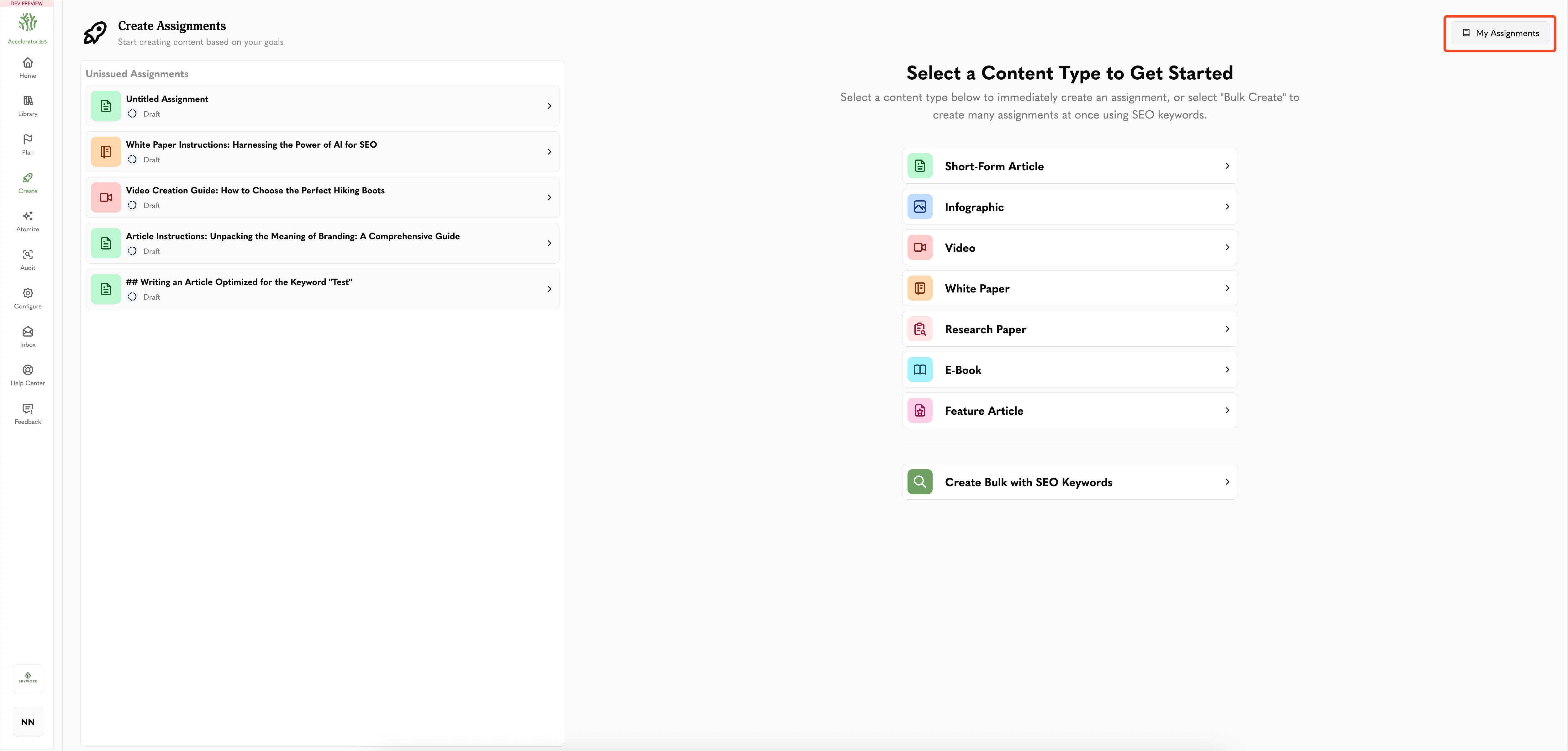This screenshot has height=751, width=1568.
Task: Click the document icon on Keyword "Test" row
Action: [x=106, y=289]
